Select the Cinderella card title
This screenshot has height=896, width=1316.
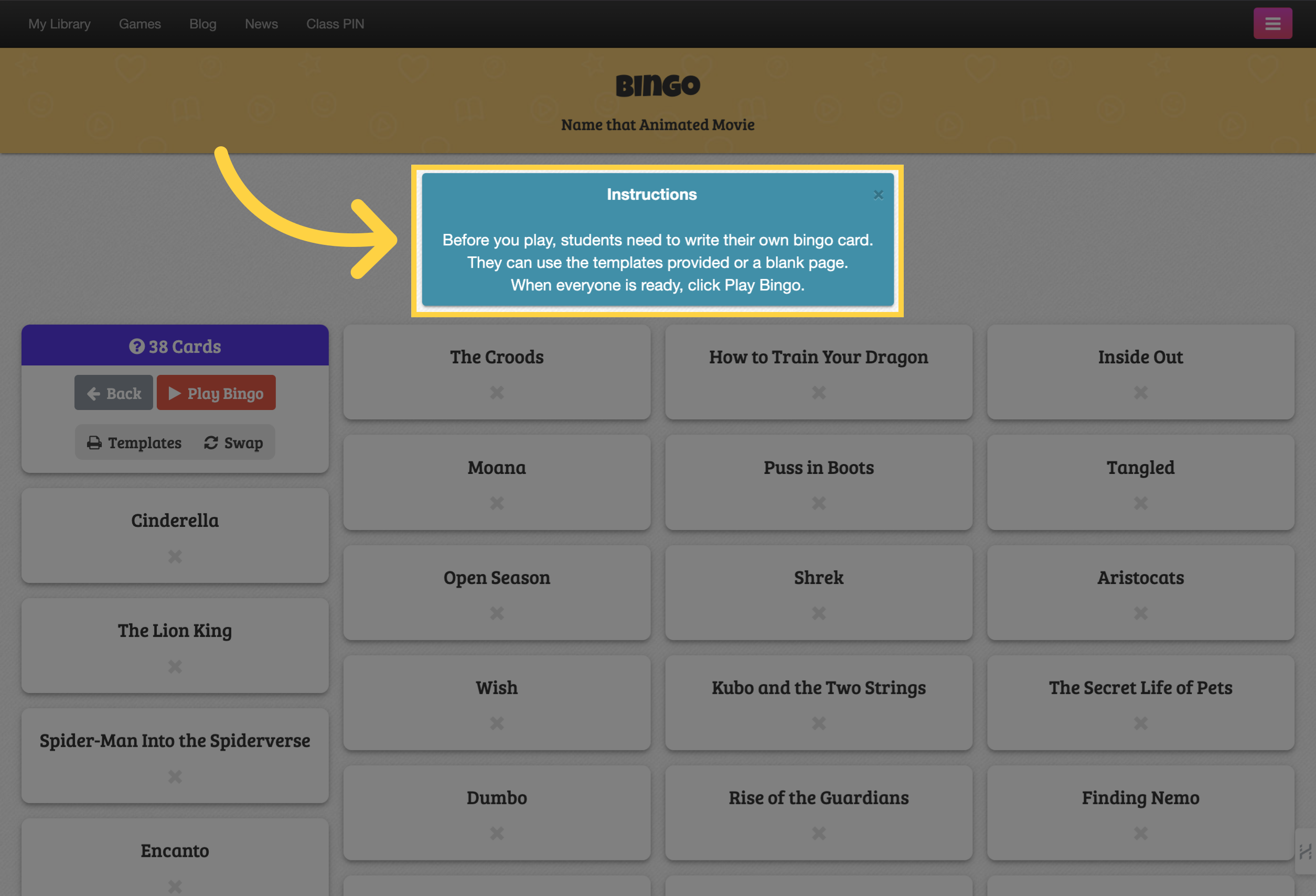click(175, 520)
